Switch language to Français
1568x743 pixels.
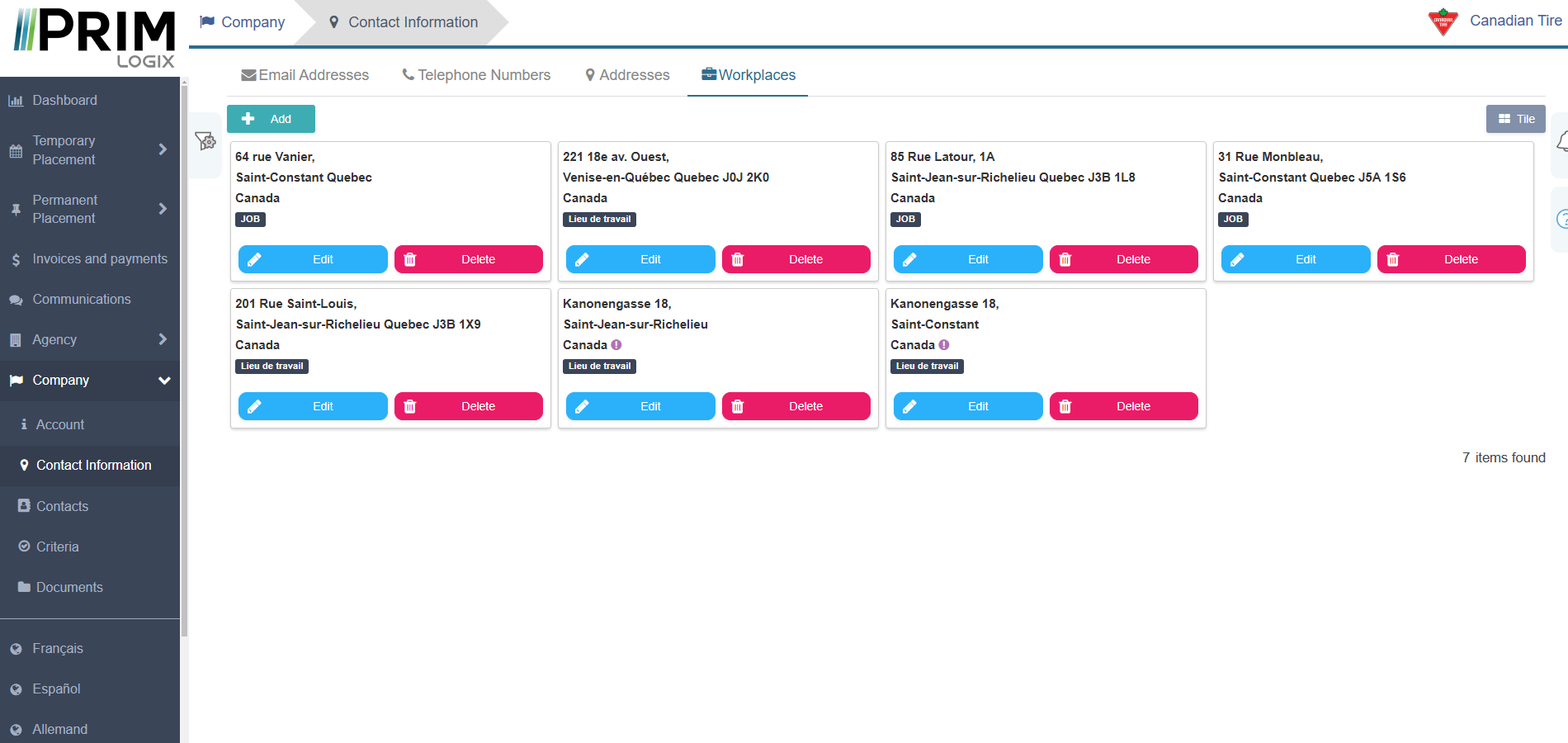(57, 649)
